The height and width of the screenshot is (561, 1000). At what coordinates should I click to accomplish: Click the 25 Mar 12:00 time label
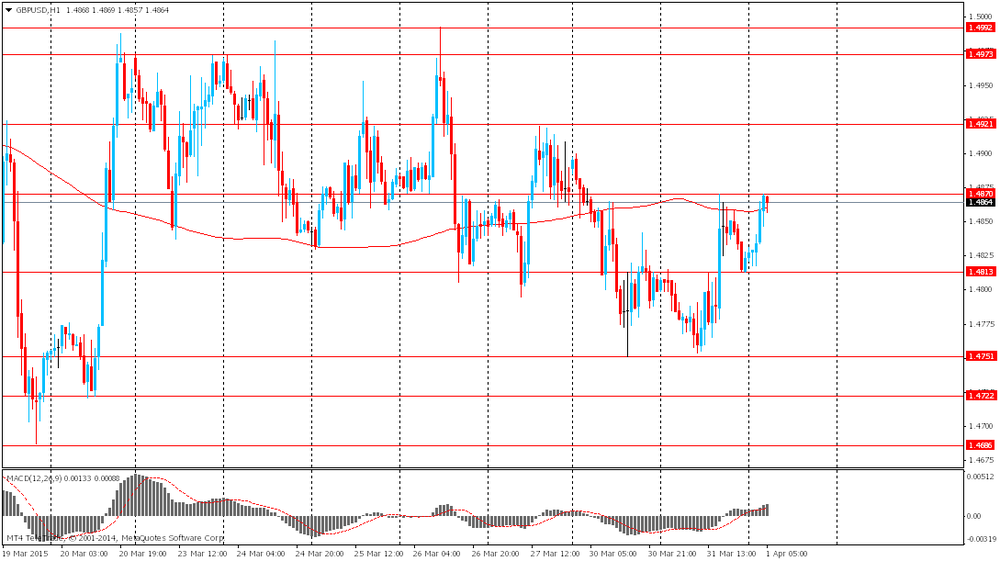pos(379,554)
